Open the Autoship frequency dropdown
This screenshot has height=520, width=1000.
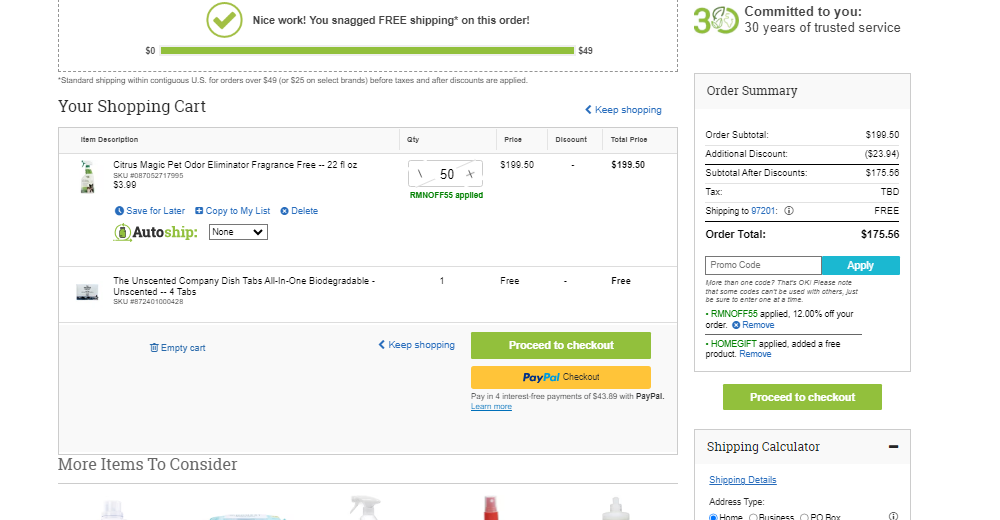tap(239, 232)
